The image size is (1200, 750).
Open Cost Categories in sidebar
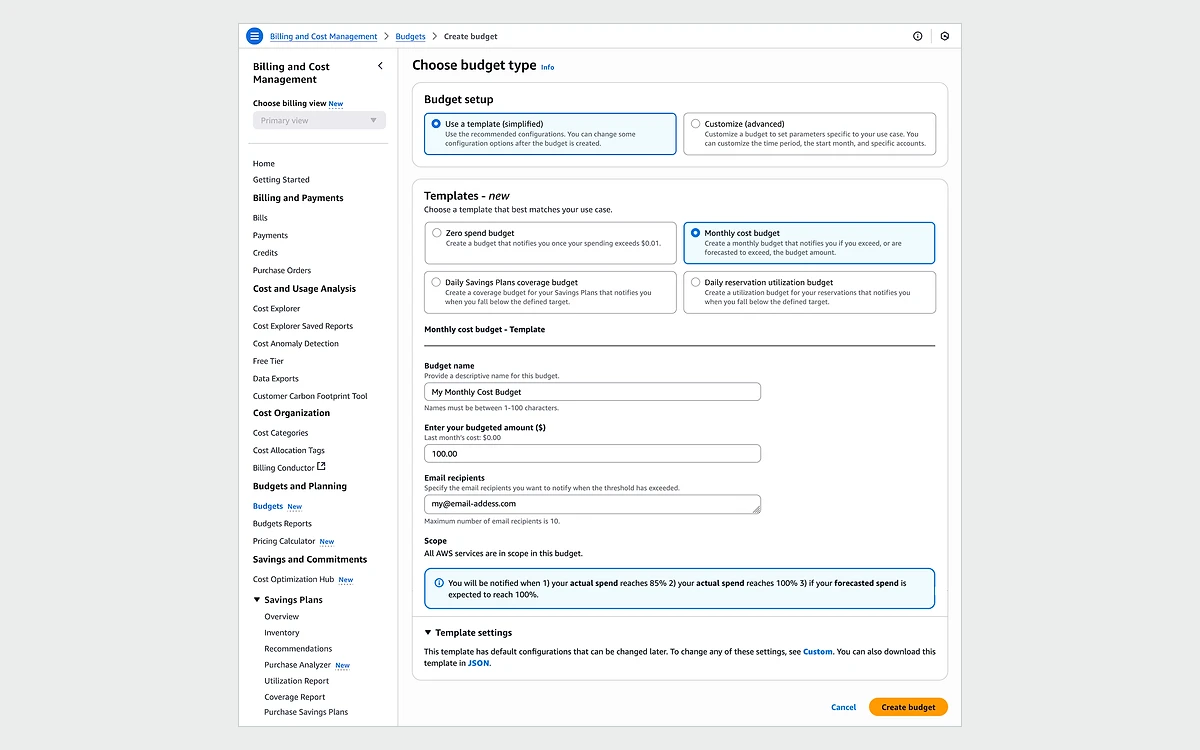pos(281,433)
